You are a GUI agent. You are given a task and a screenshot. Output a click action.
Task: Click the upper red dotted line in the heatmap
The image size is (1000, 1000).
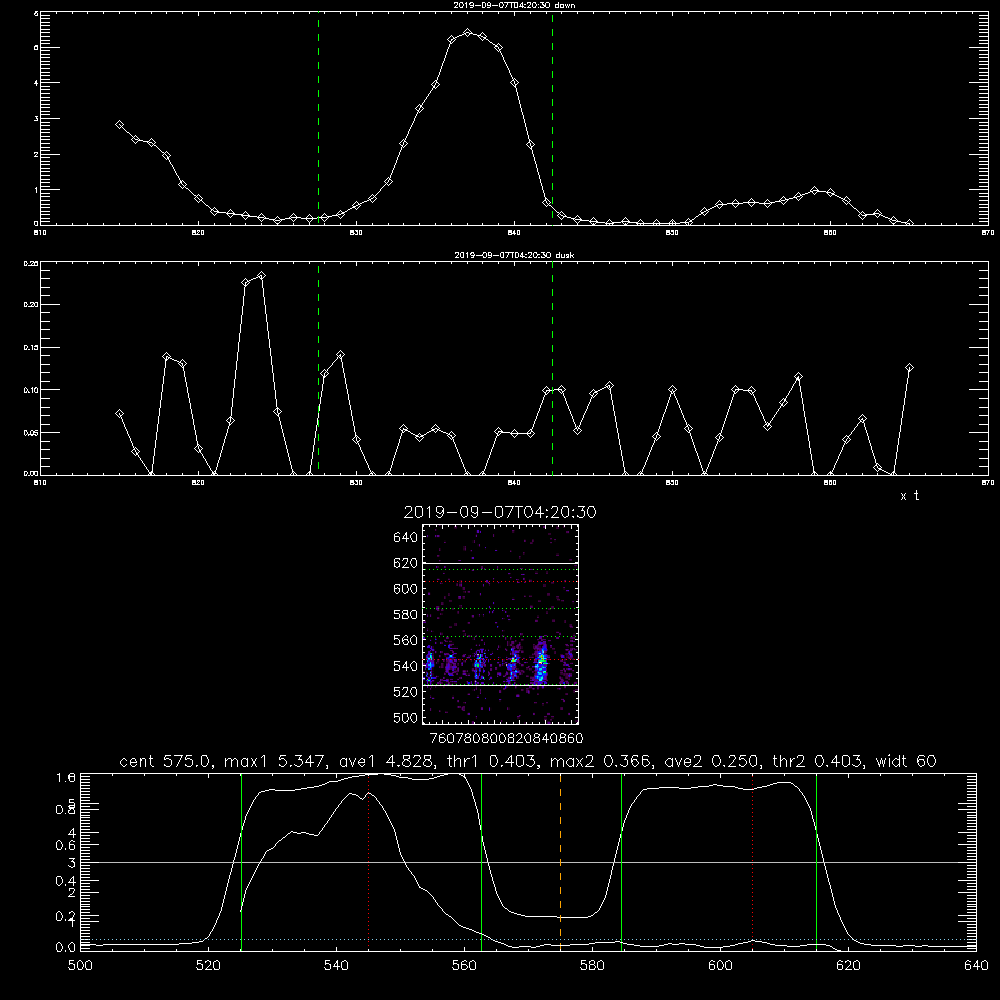[500, 582]
